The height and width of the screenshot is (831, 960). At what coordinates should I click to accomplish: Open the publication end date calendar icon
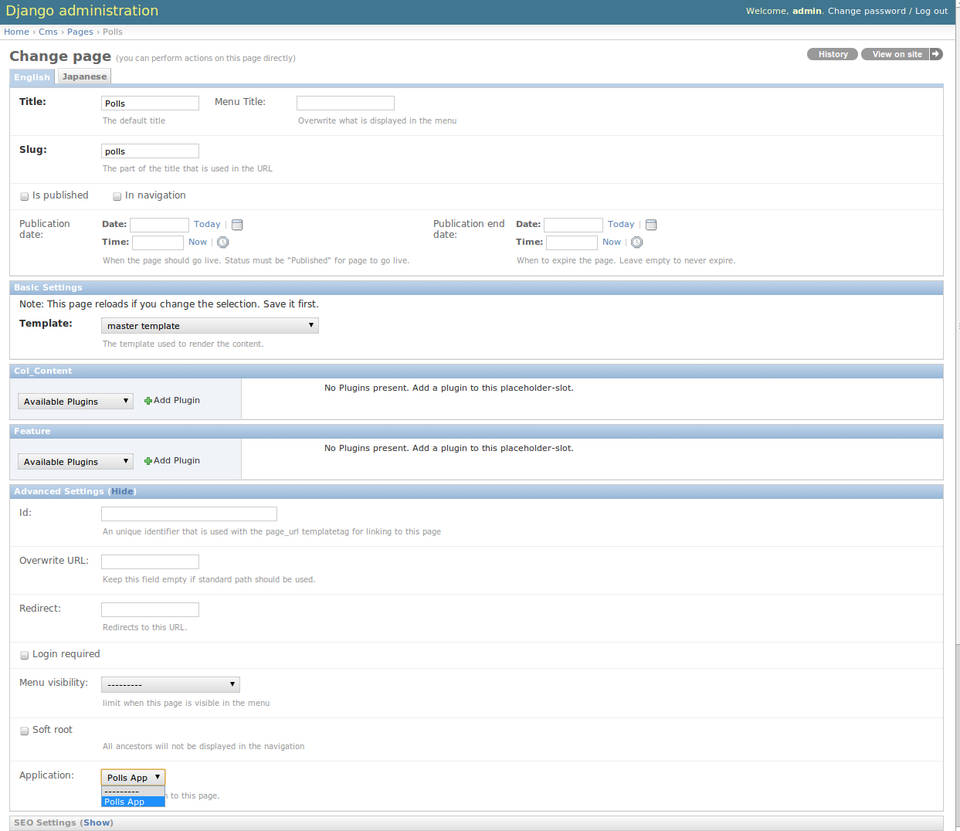[651, 225]
